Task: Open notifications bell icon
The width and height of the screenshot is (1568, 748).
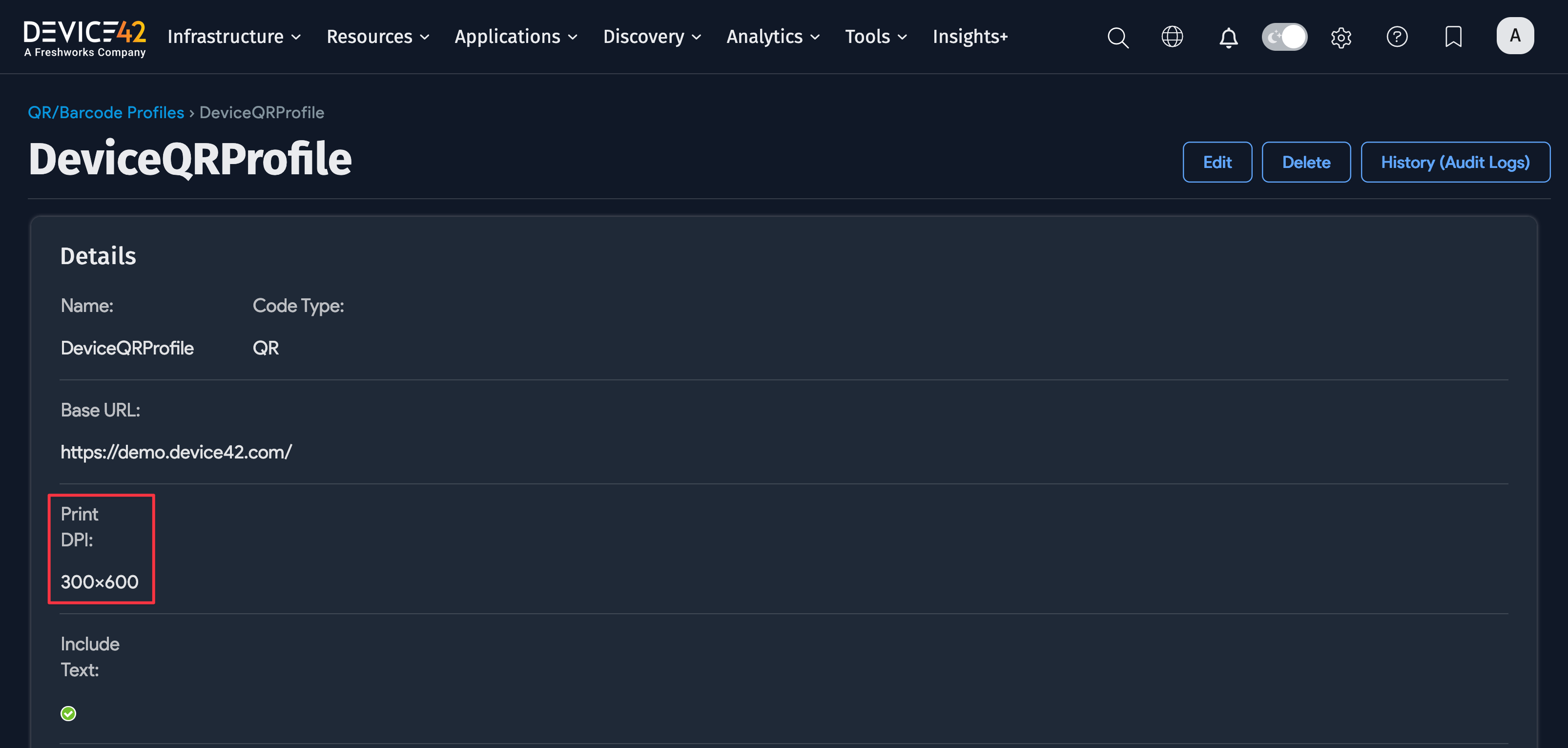Action: [x=1228, y=37]
